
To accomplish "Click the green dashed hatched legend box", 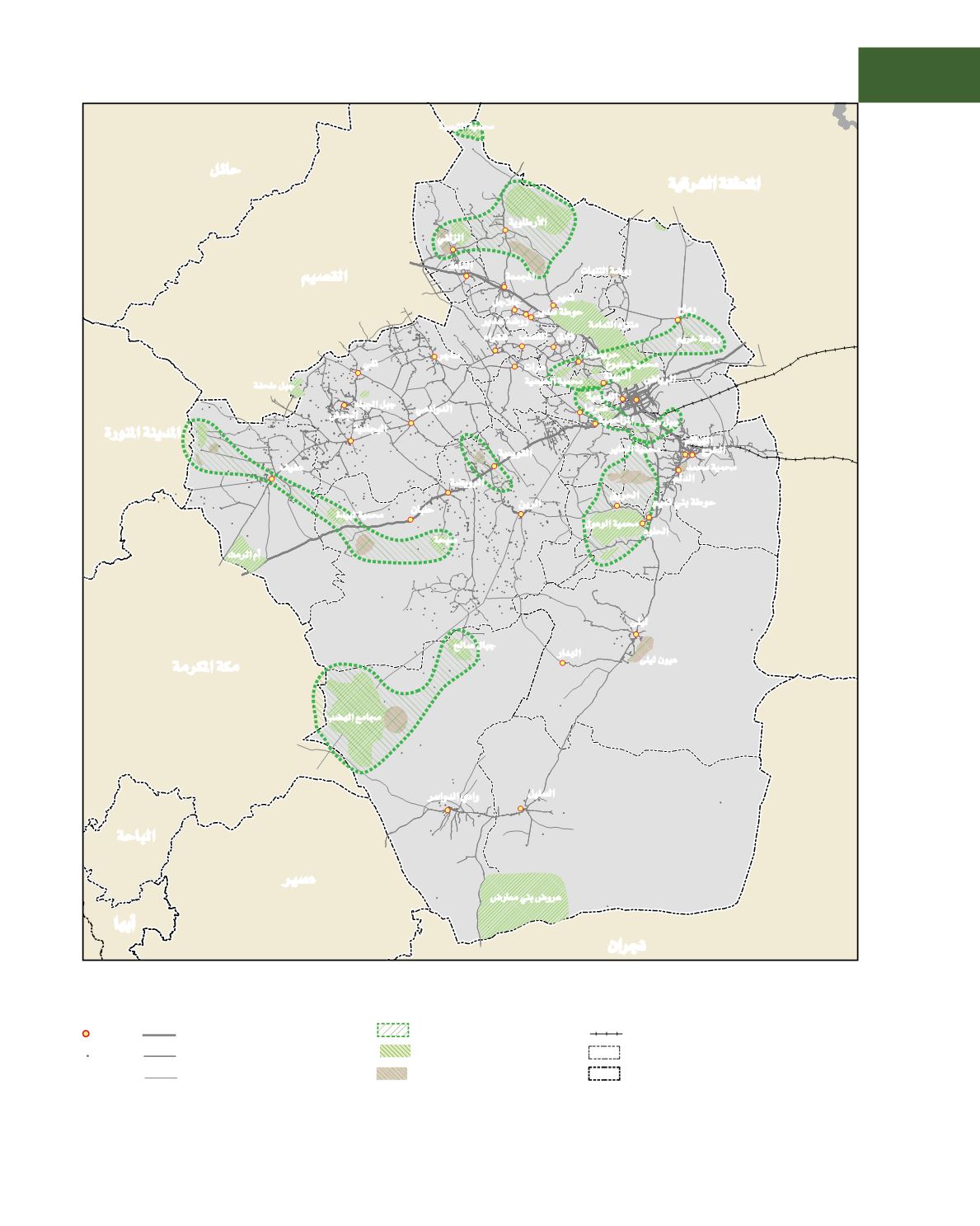I will (x=392, y=1030).
